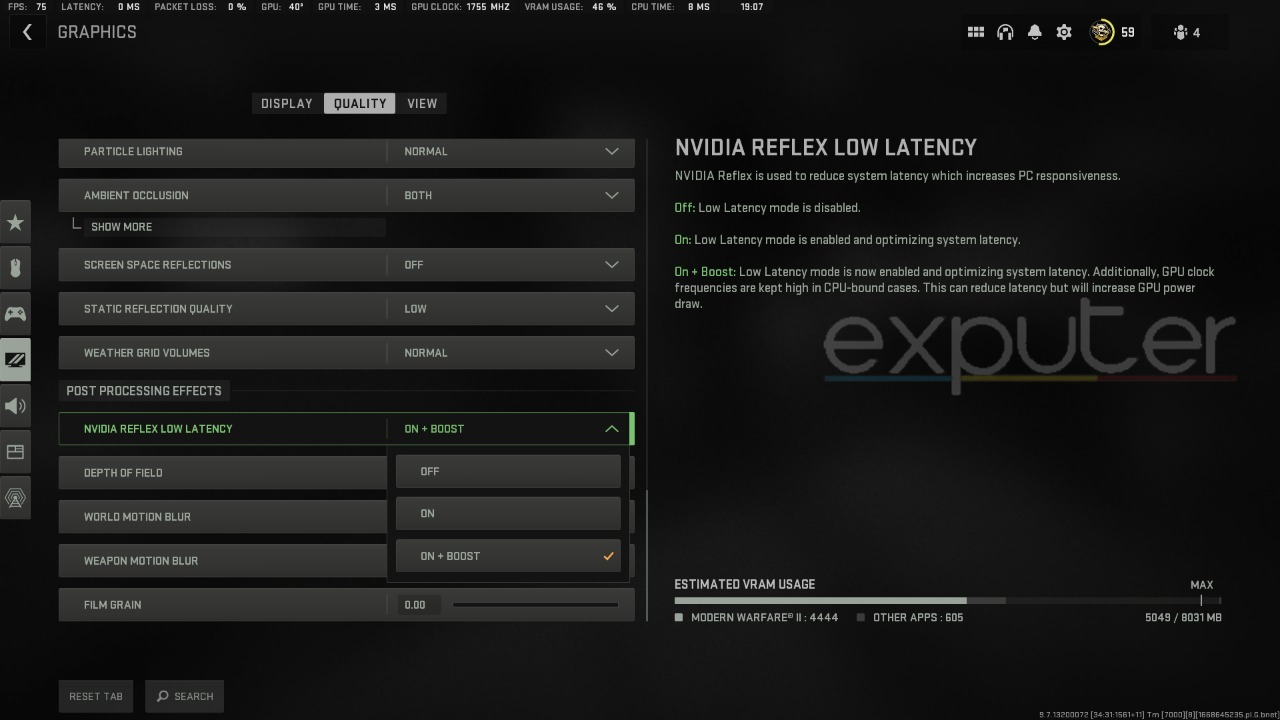The height and width of the screenshot is (720, 1280).
Task: Open the headset voice chat icon
Action: tap(1005, 32)
